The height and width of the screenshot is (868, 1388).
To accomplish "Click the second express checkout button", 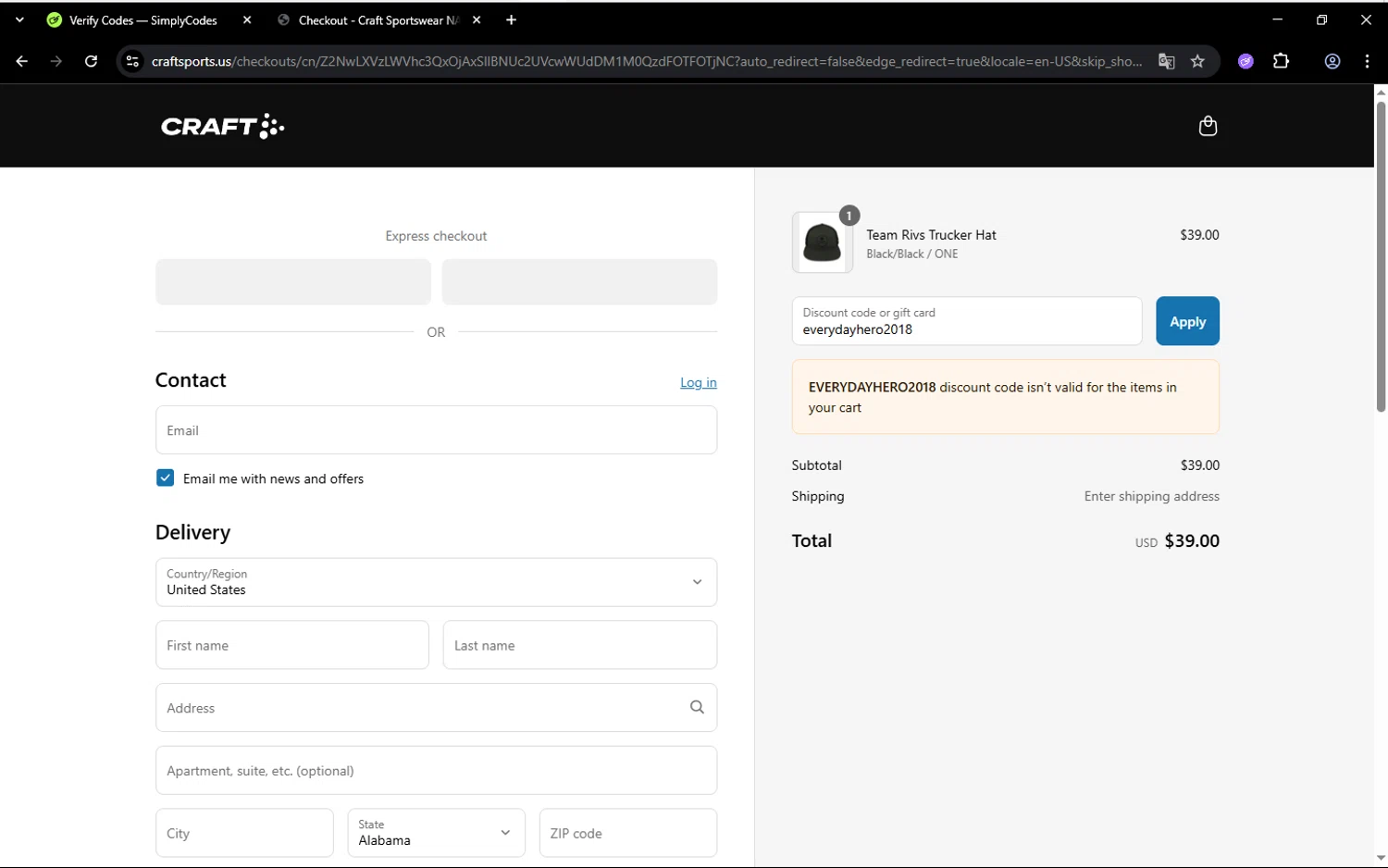I will coord(579,281).
